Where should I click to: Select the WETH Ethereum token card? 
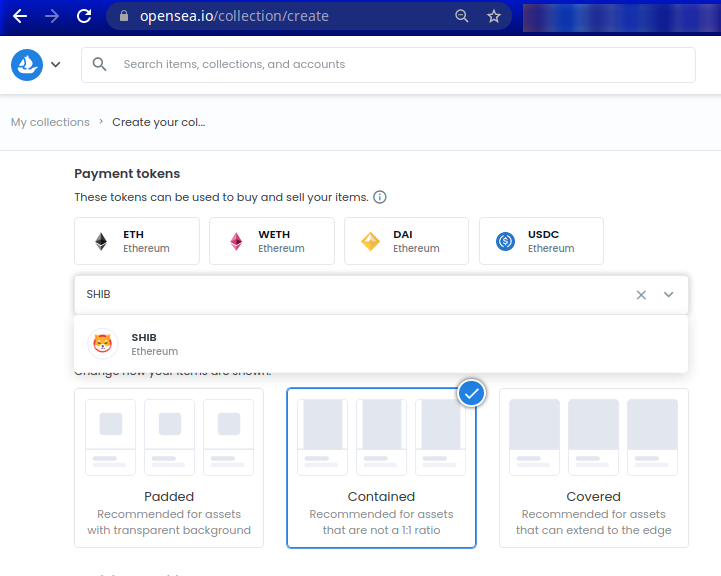tap(272, 241)
